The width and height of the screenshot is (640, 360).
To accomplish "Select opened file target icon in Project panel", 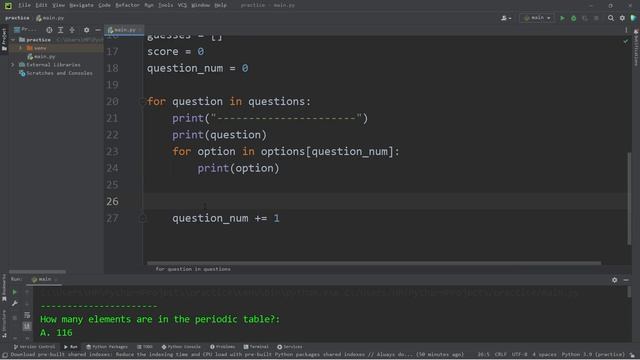I will pos(49,30).
